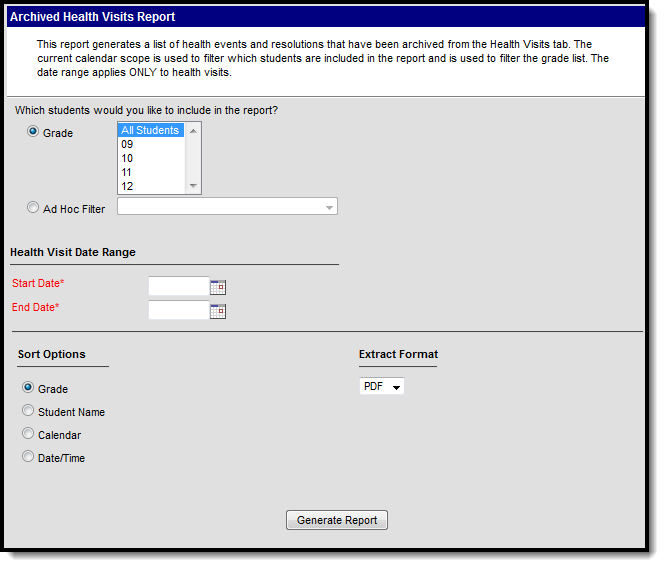664x567 pixels.
Task: Select grade 09 in the list
Action: click(x=151, y=144)
